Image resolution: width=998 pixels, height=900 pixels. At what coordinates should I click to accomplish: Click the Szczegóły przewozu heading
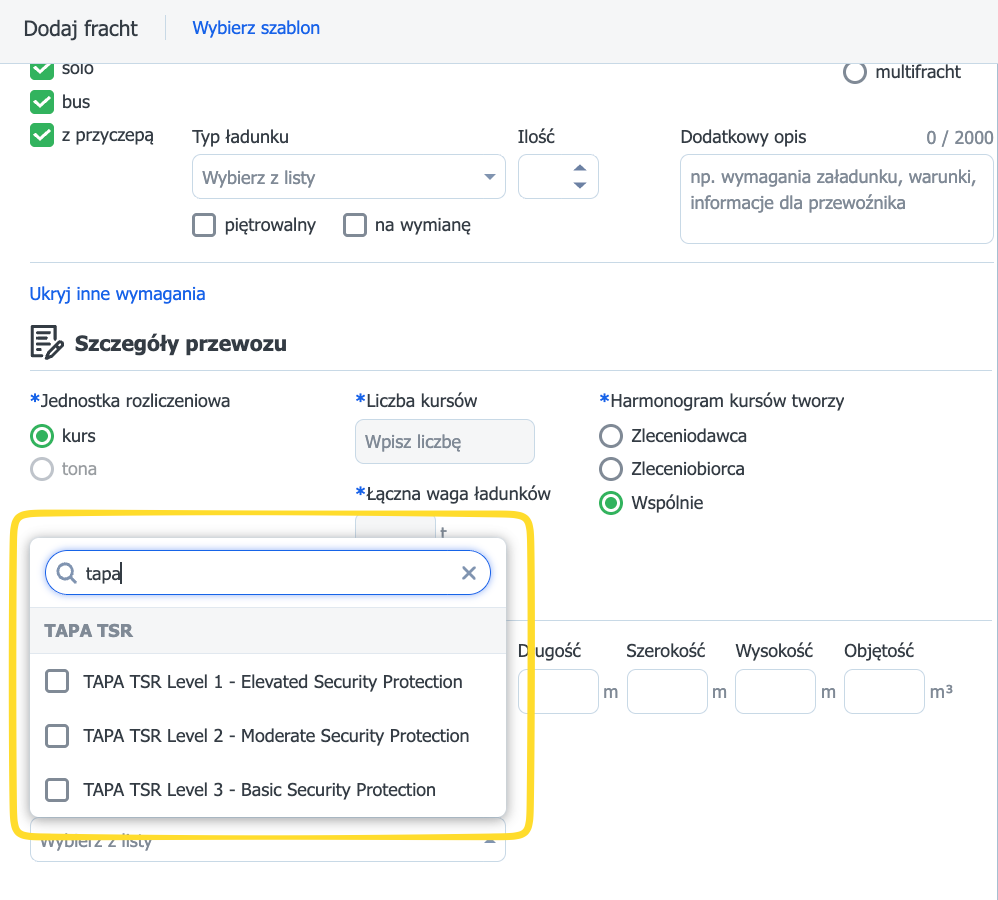pos(181,344)
